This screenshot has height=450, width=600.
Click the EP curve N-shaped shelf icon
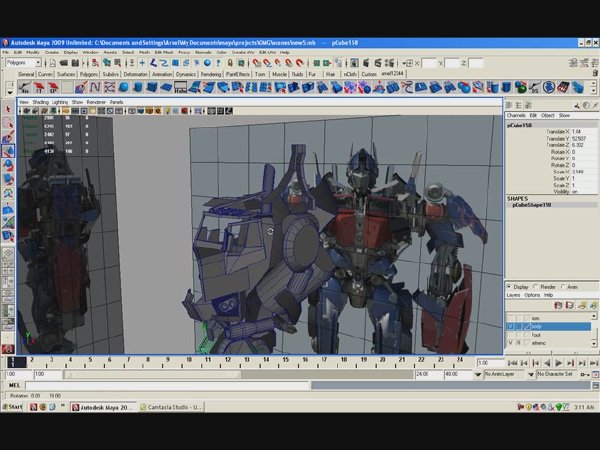[x=95, y=88]
